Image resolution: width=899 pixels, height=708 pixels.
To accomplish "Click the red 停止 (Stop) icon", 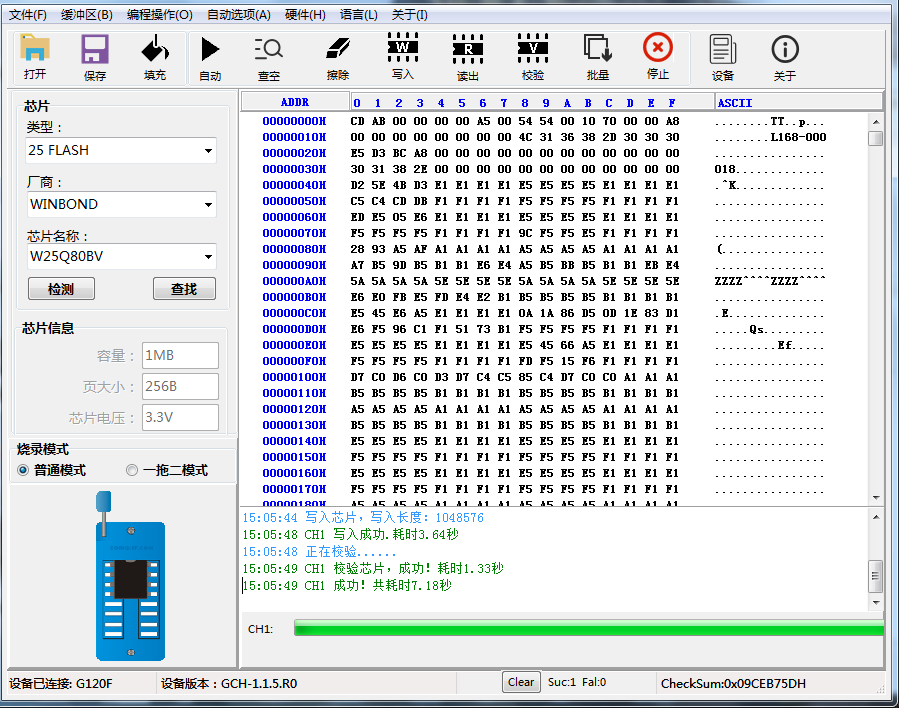I will (658, 48).
